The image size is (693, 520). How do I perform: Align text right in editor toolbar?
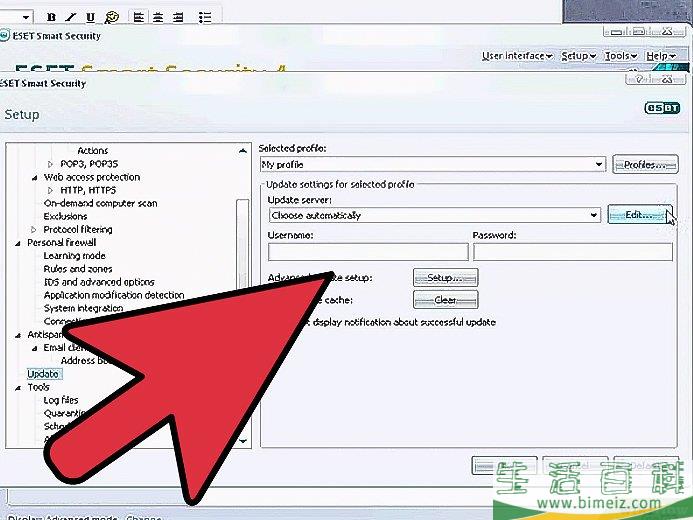178,17
